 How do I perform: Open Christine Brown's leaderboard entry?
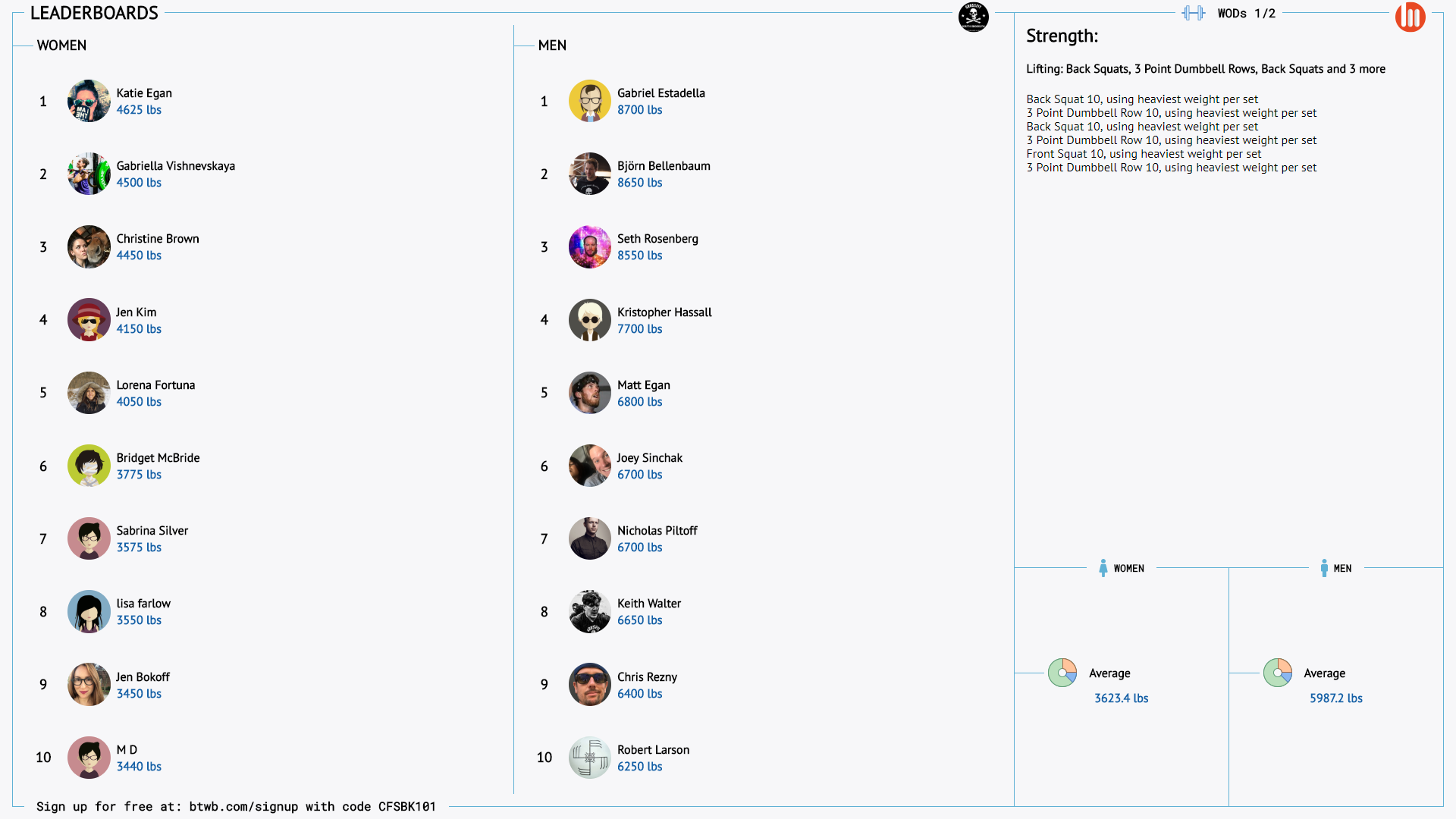point(157,239)
